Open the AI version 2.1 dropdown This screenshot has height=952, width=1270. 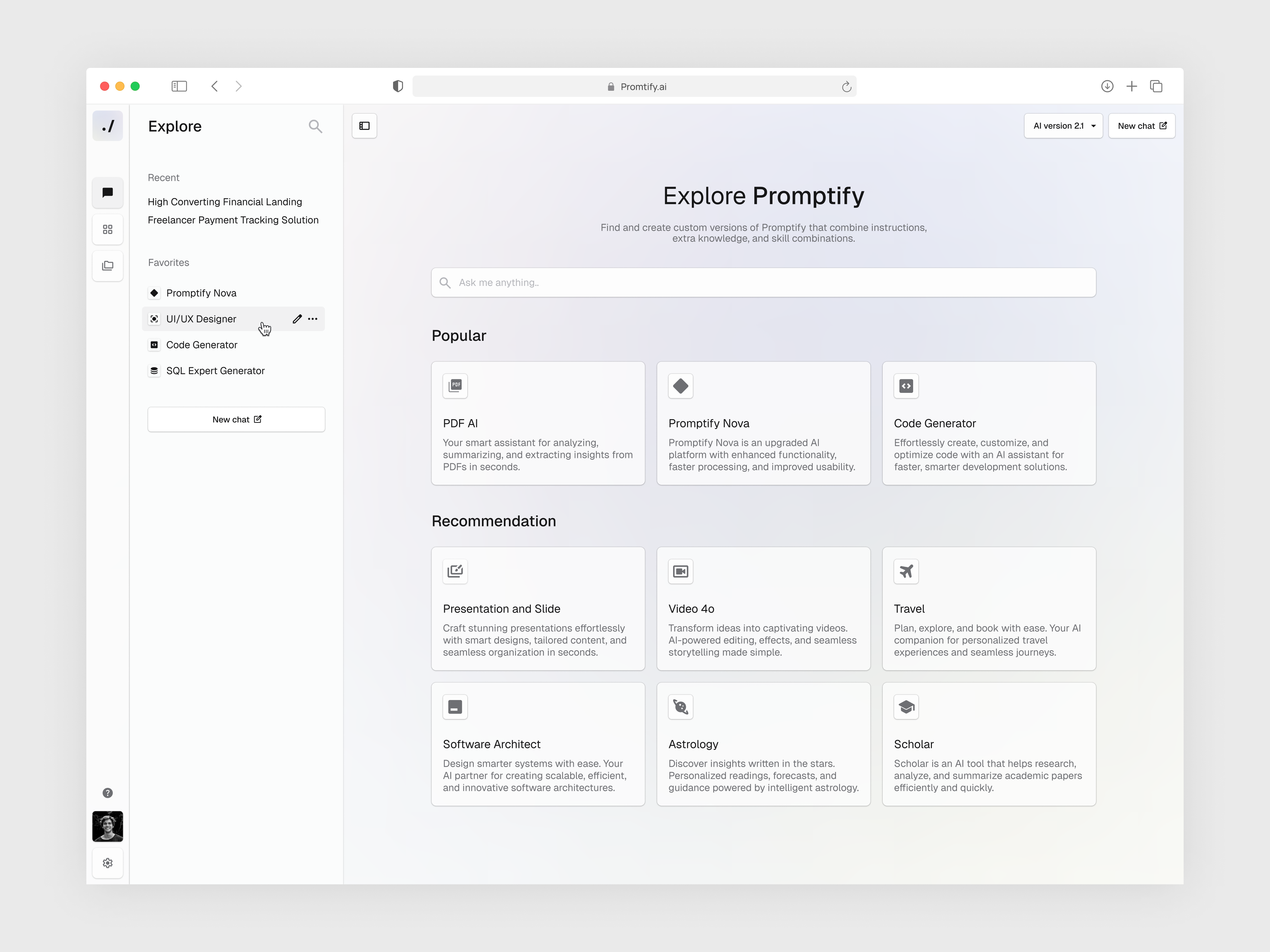click(1063, 126)
